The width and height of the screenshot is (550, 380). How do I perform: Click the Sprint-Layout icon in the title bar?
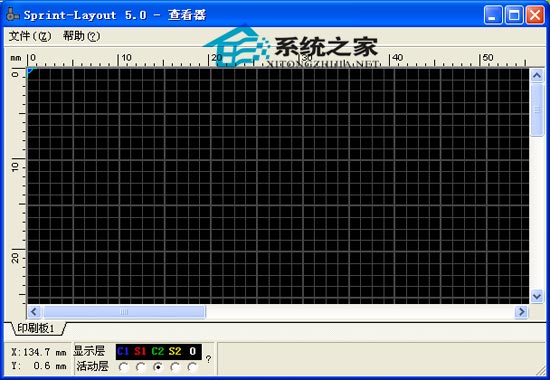[x=12, y=14]
